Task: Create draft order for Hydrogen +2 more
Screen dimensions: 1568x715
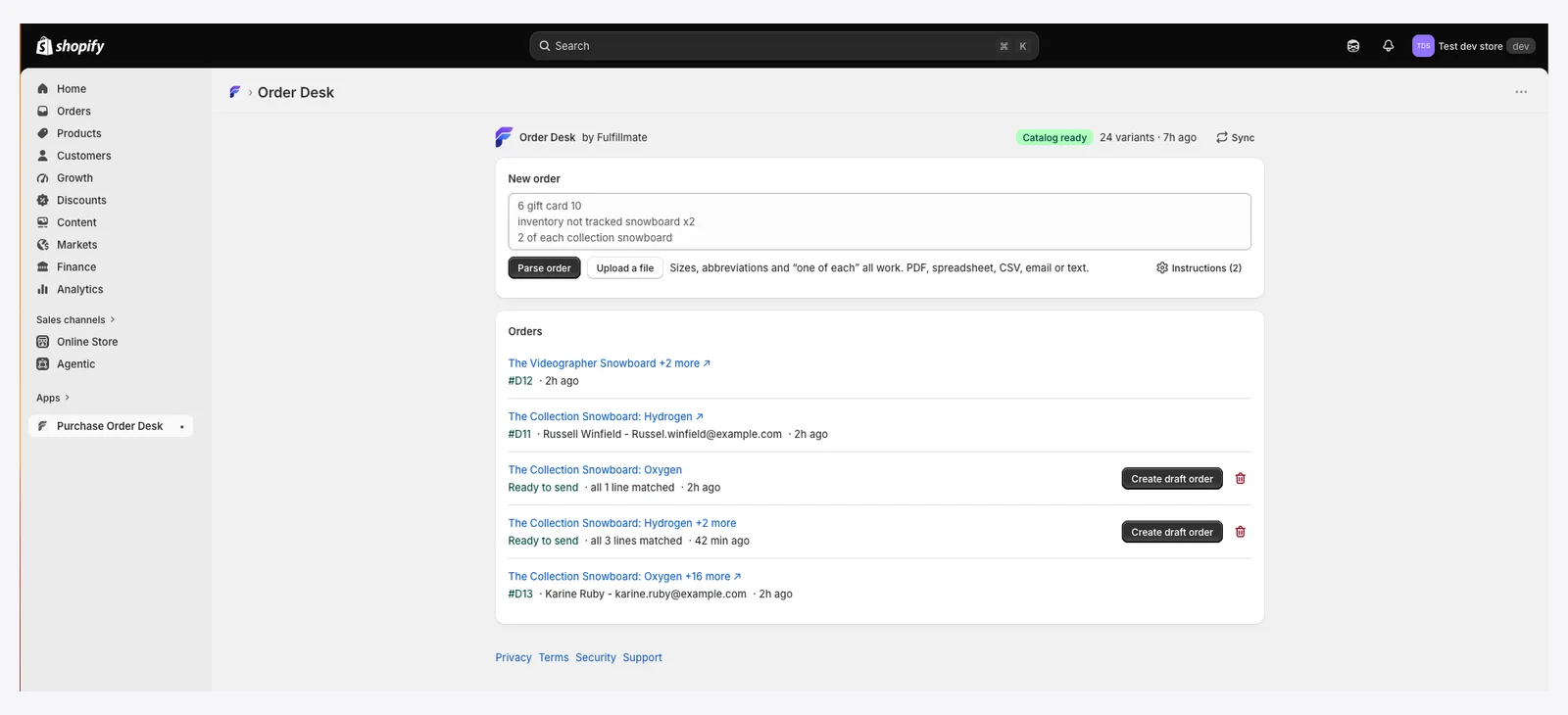Action: click(1172, 532)
